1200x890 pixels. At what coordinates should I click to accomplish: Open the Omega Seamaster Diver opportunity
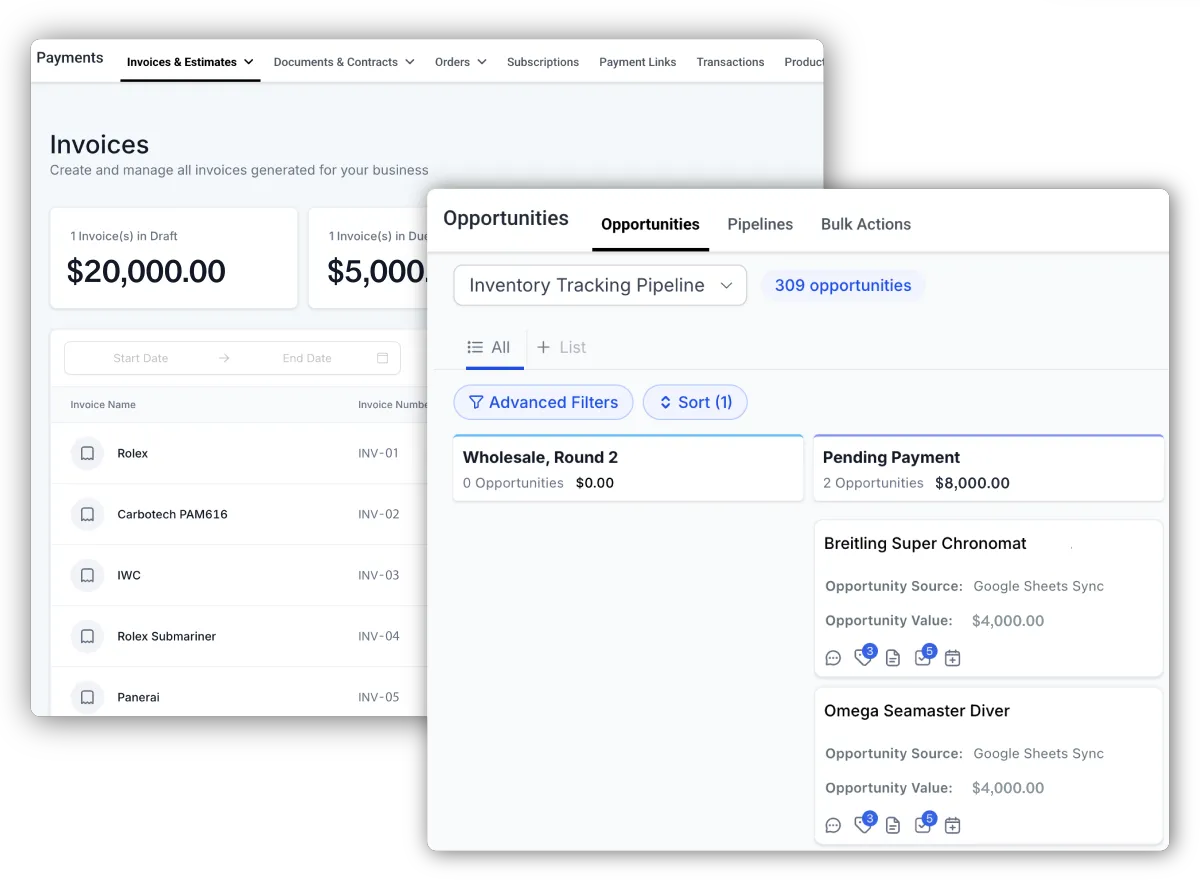pos(917,711)
